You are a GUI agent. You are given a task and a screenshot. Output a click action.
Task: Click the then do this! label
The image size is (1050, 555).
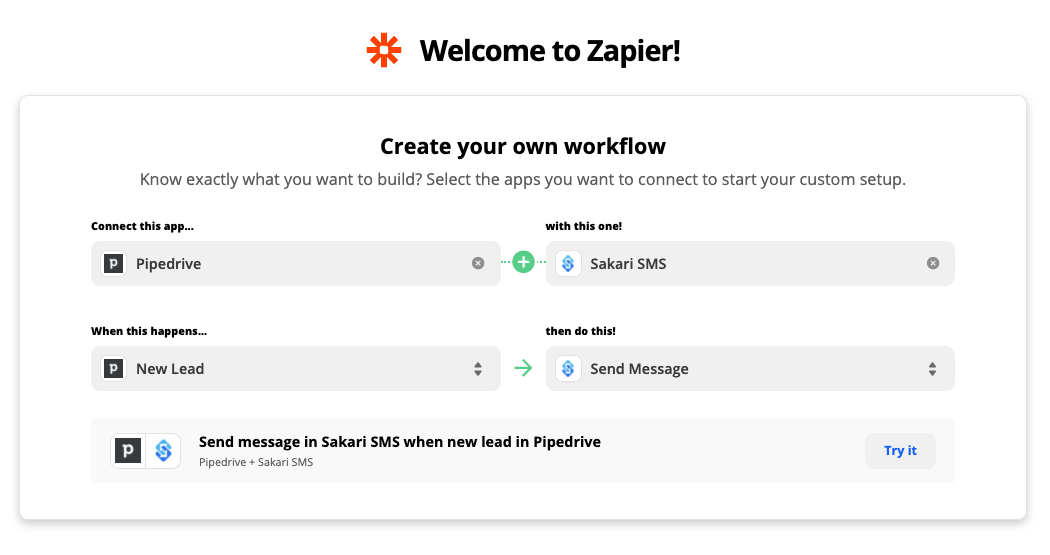tap(581, 331)
